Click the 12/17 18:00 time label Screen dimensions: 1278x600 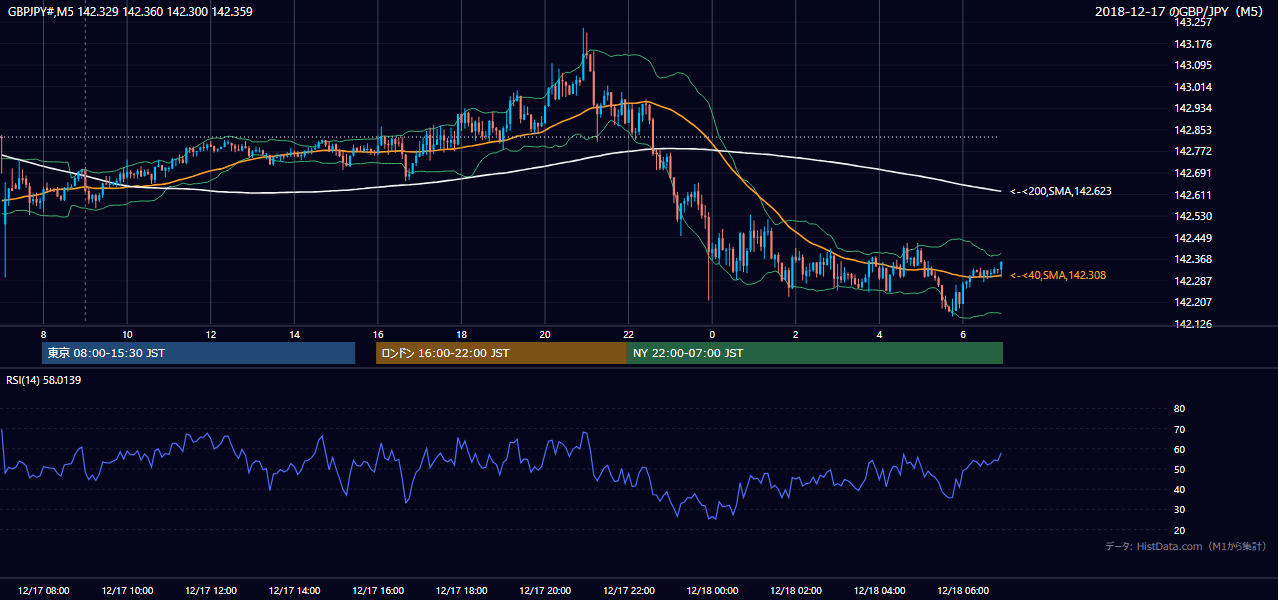click(461, 591)
